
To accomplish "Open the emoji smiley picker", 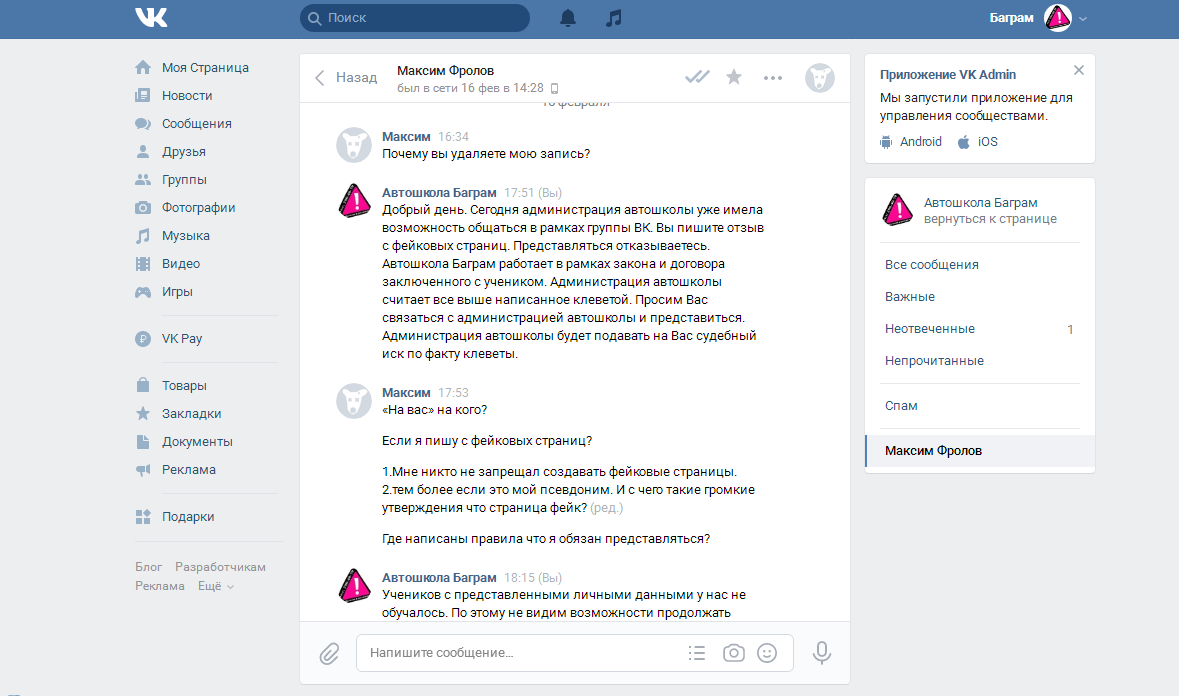I will tap(767, 653).
